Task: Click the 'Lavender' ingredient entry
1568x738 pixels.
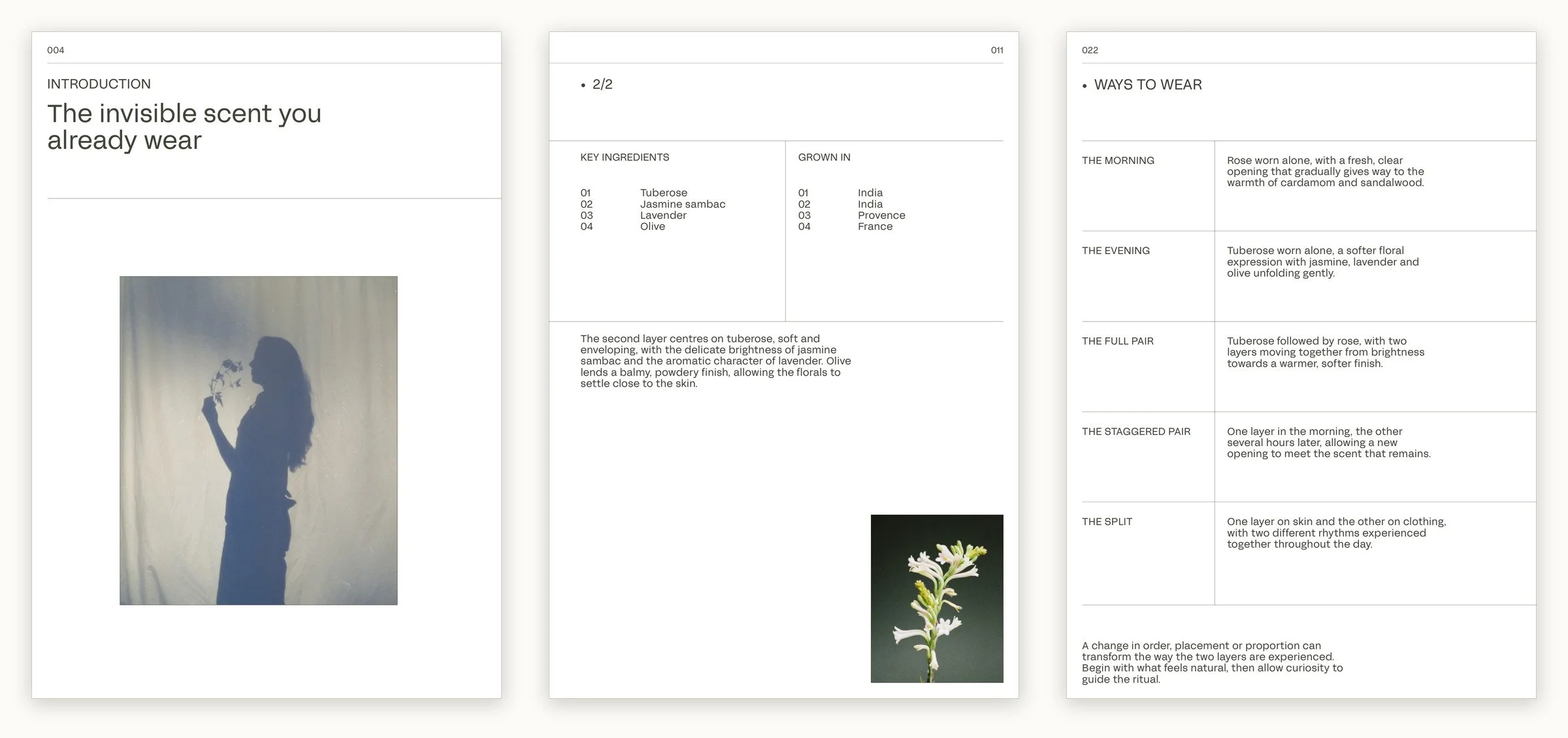Action: tap(663, 215)
